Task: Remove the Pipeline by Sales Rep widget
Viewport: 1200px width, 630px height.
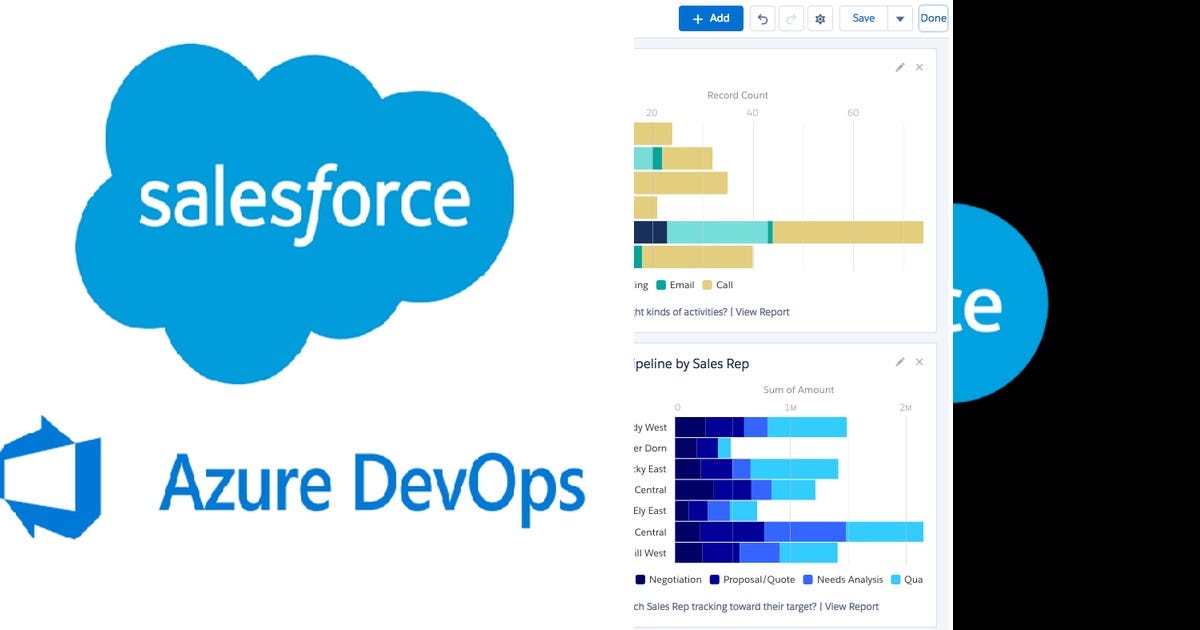Action: coord(919,362)
